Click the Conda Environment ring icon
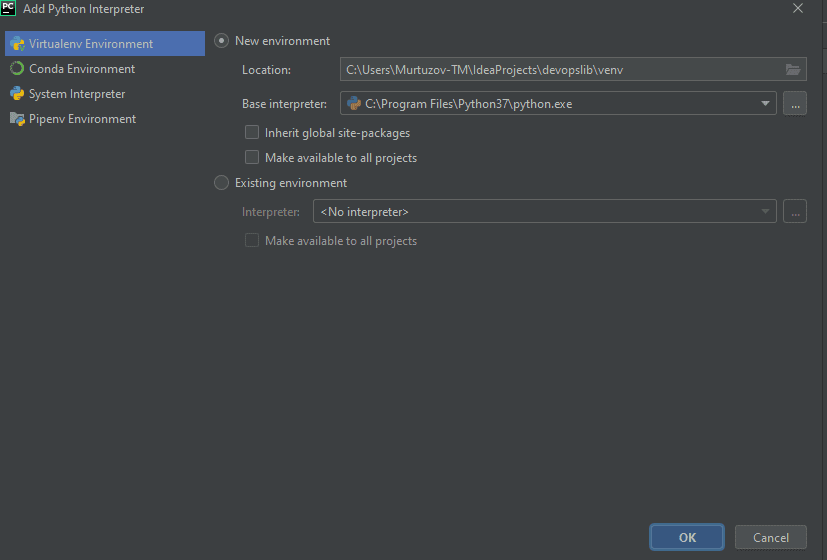Screen dimensions: 827x560 pyautogui.click(x=17, y=69)
